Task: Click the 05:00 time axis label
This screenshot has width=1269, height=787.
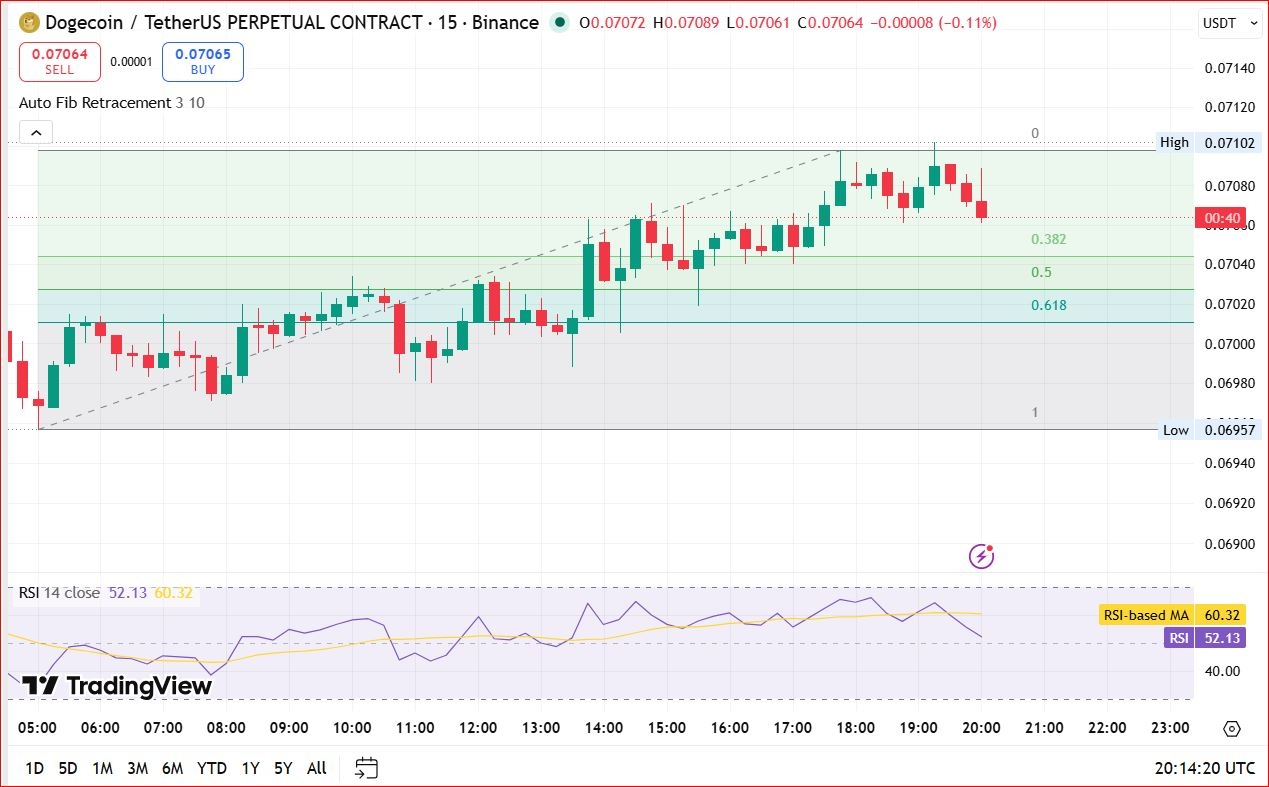Action: tap(37, 728)
